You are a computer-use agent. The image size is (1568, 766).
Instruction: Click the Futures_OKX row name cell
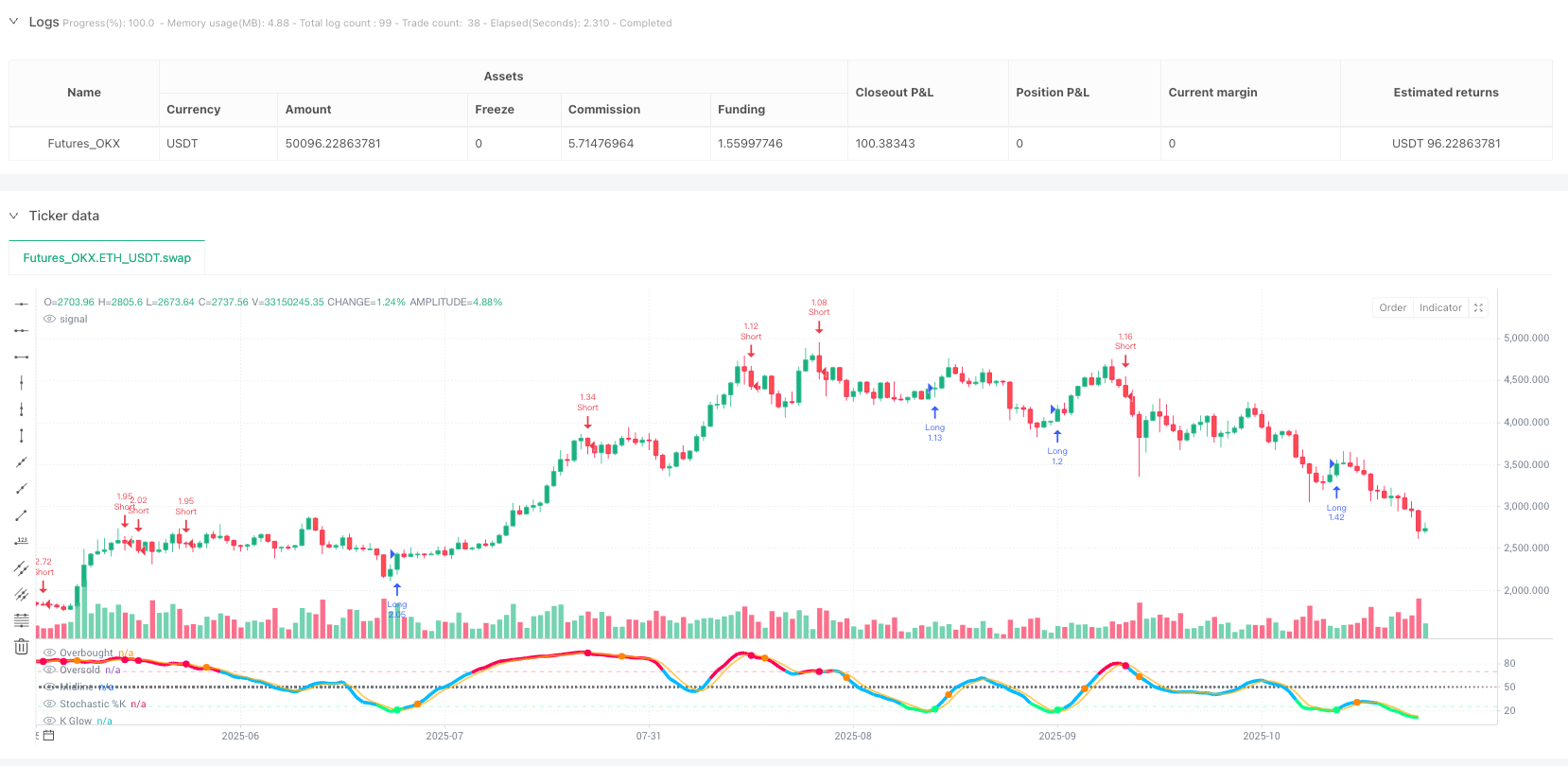click(x=84, y=144)
